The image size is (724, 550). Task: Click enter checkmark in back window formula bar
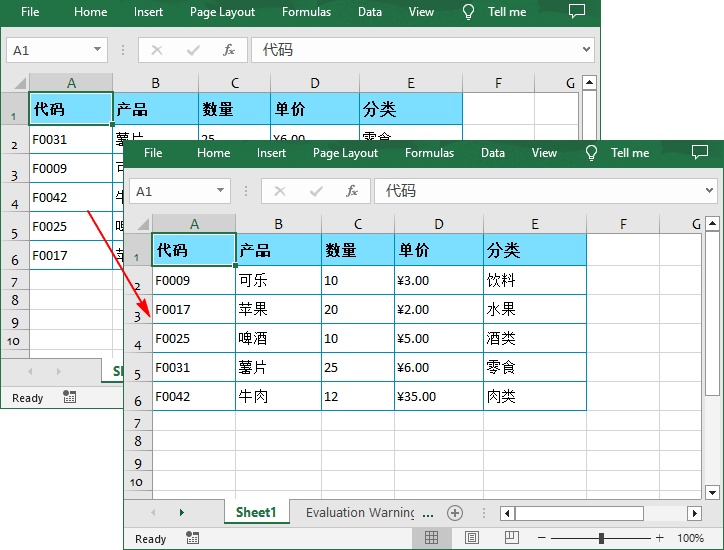coord(193,50)
